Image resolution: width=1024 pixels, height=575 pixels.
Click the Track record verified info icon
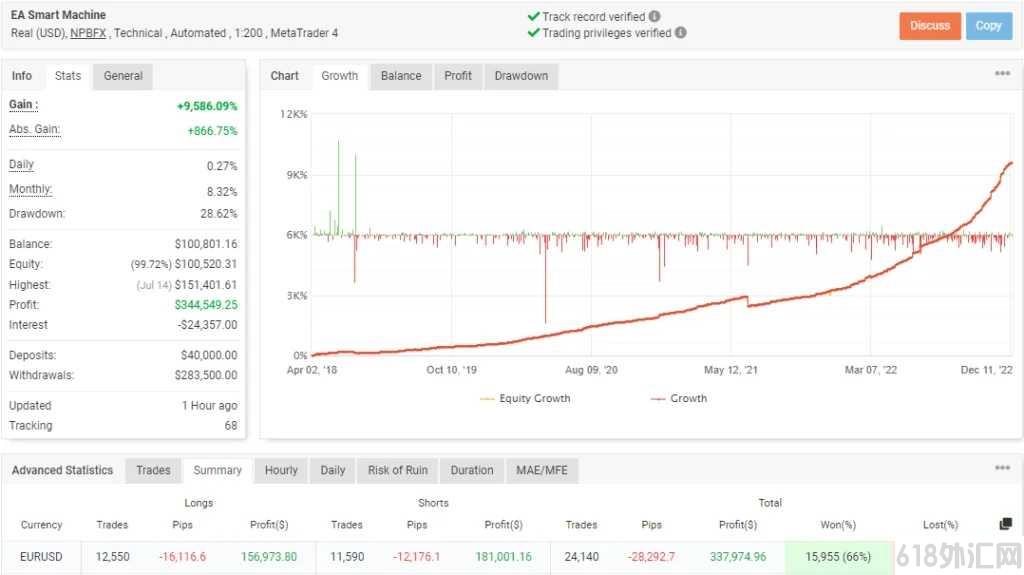pos(654,16)
